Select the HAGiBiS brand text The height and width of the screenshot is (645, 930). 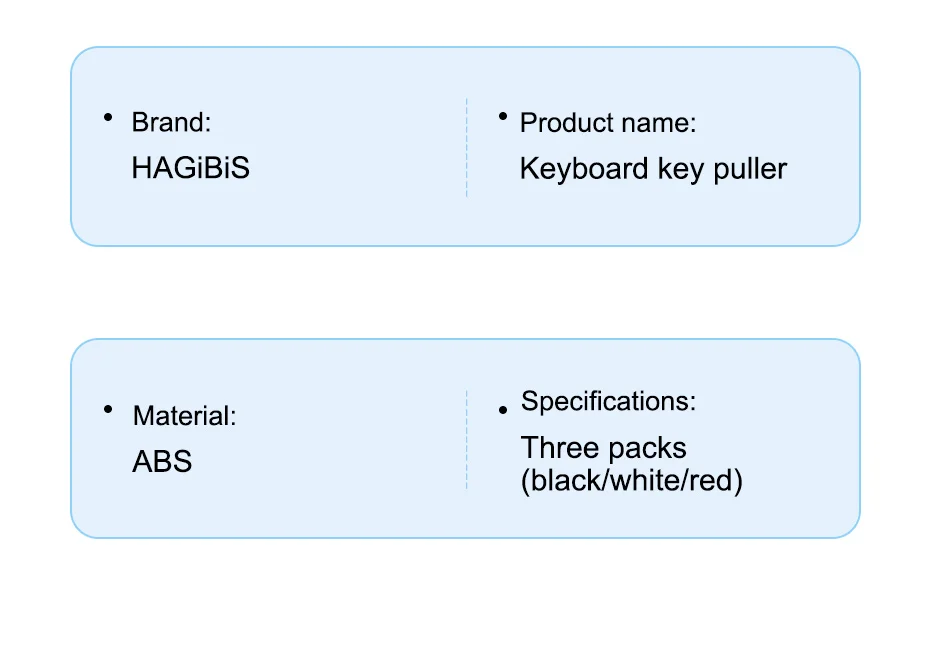pyautogui.click(x=190, y=168)
